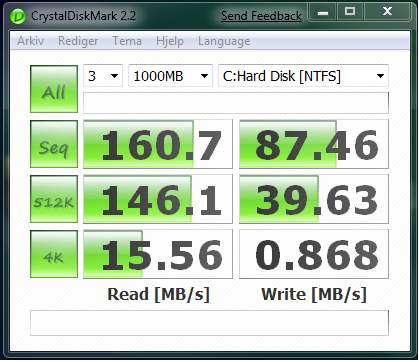Close the CrystalDiskMark window

(x=387, y=12)
